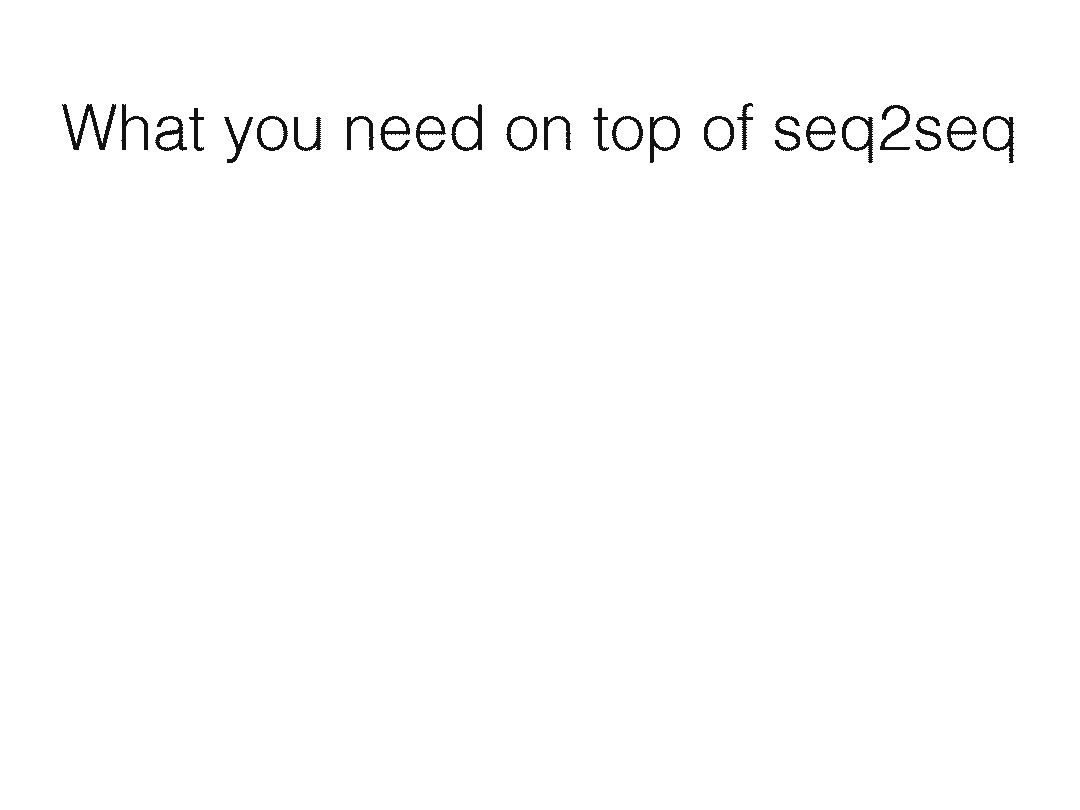Click the digit "2" inside seq2seq

tap(895, 128)
